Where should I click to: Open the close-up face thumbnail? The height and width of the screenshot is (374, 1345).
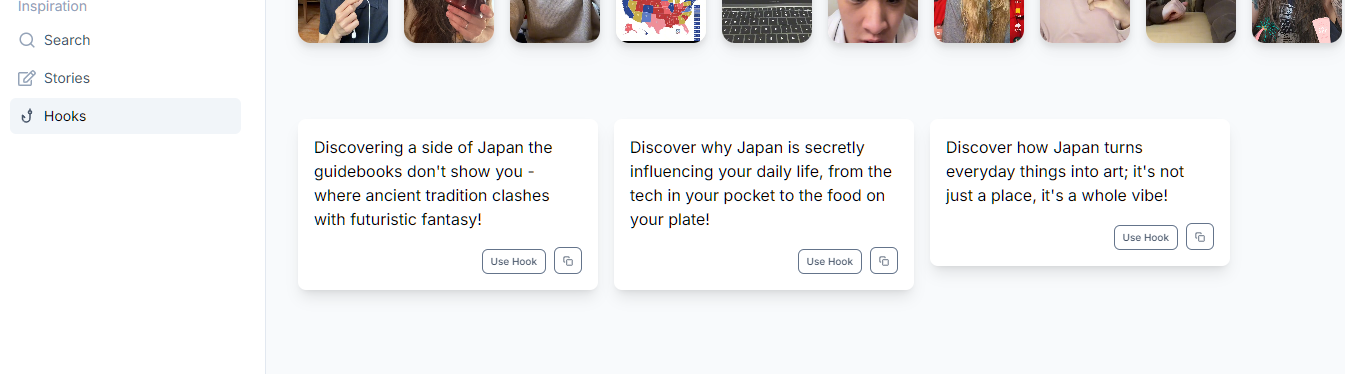pyautogui.click(x=873, y=21)
